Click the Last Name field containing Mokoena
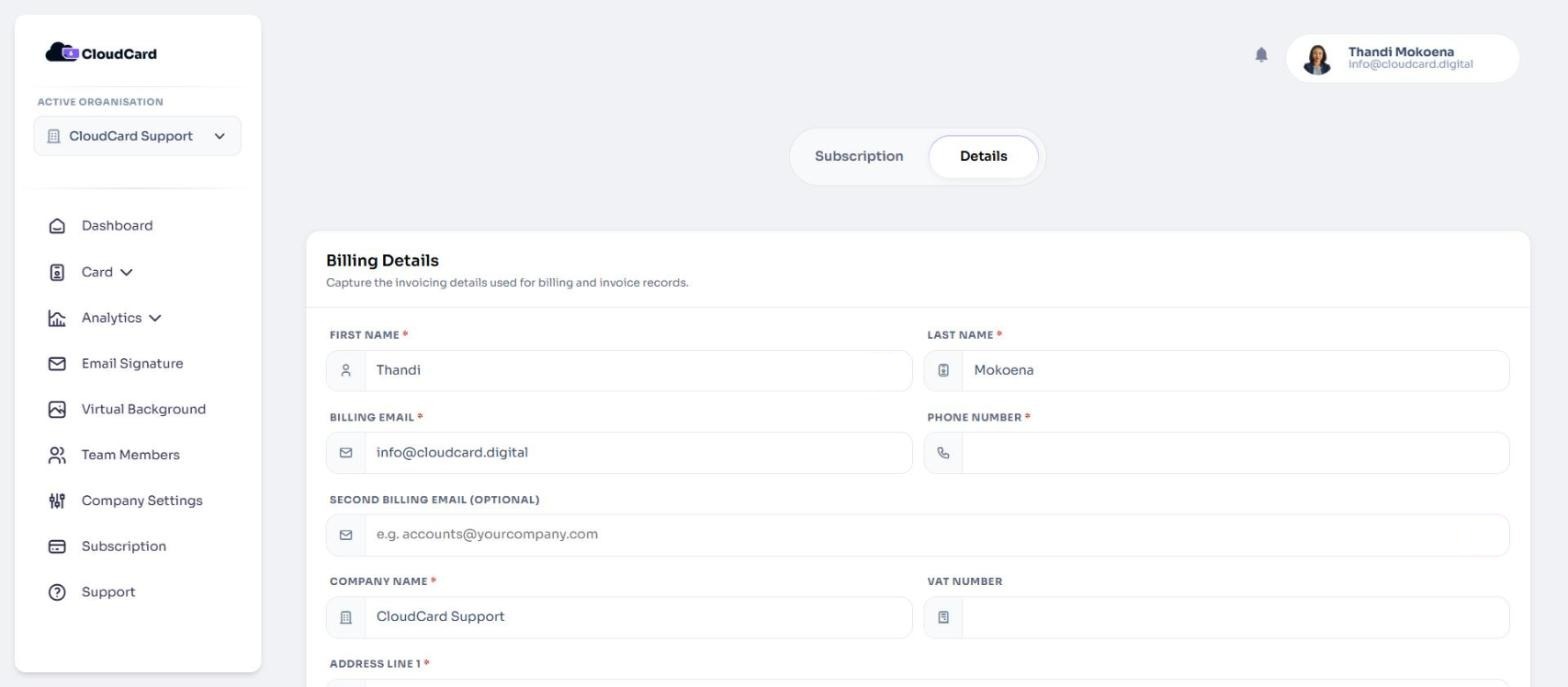Viewport: 1568px width, 687px height. tap(1235, 371)
